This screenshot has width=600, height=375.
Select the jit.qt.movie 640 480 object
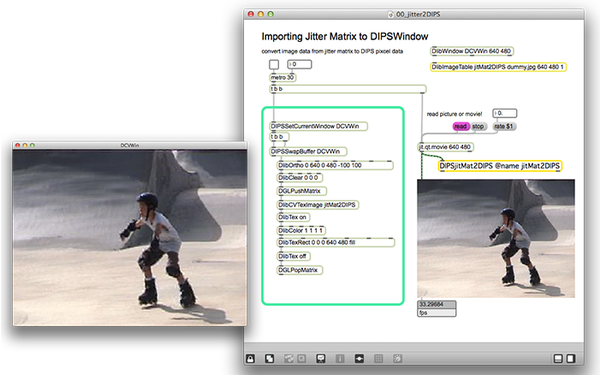point(446,147)
